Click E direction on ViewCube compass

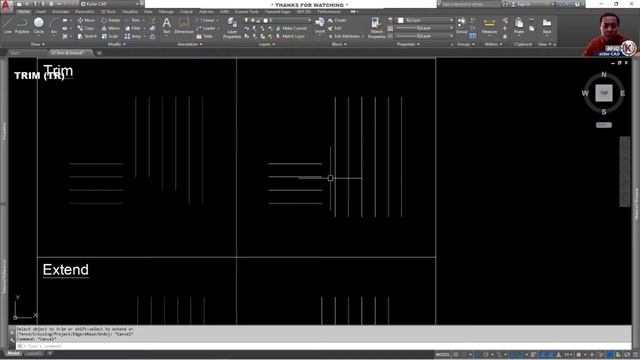622,93
